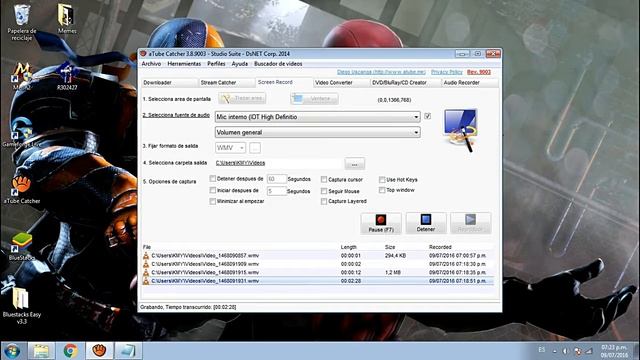This screenshot has width=640, height=360.
Task: Toggle Minimizar al empezar checkbox
Action: pos(213,201)
